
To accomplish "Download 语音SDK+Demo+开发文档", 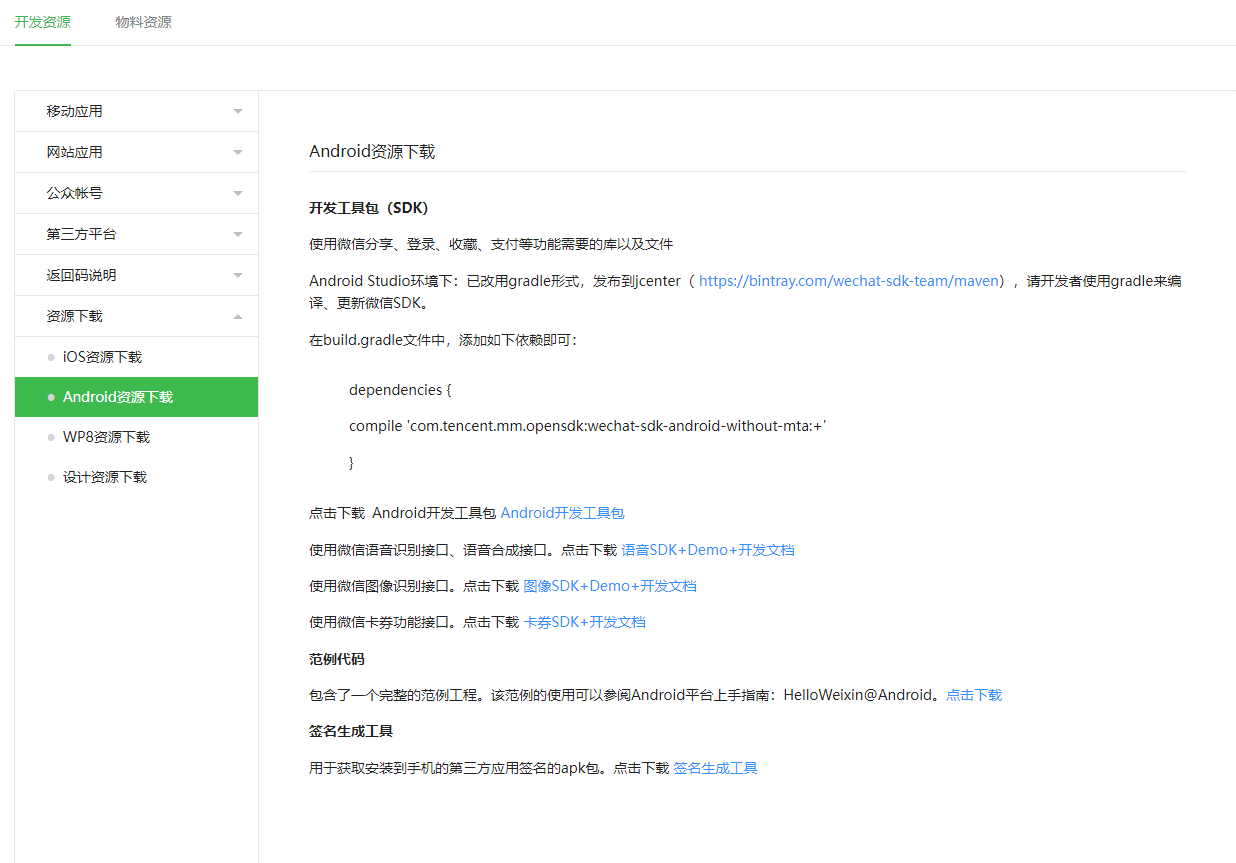I will pyautogui.click(x=708, y=550).
